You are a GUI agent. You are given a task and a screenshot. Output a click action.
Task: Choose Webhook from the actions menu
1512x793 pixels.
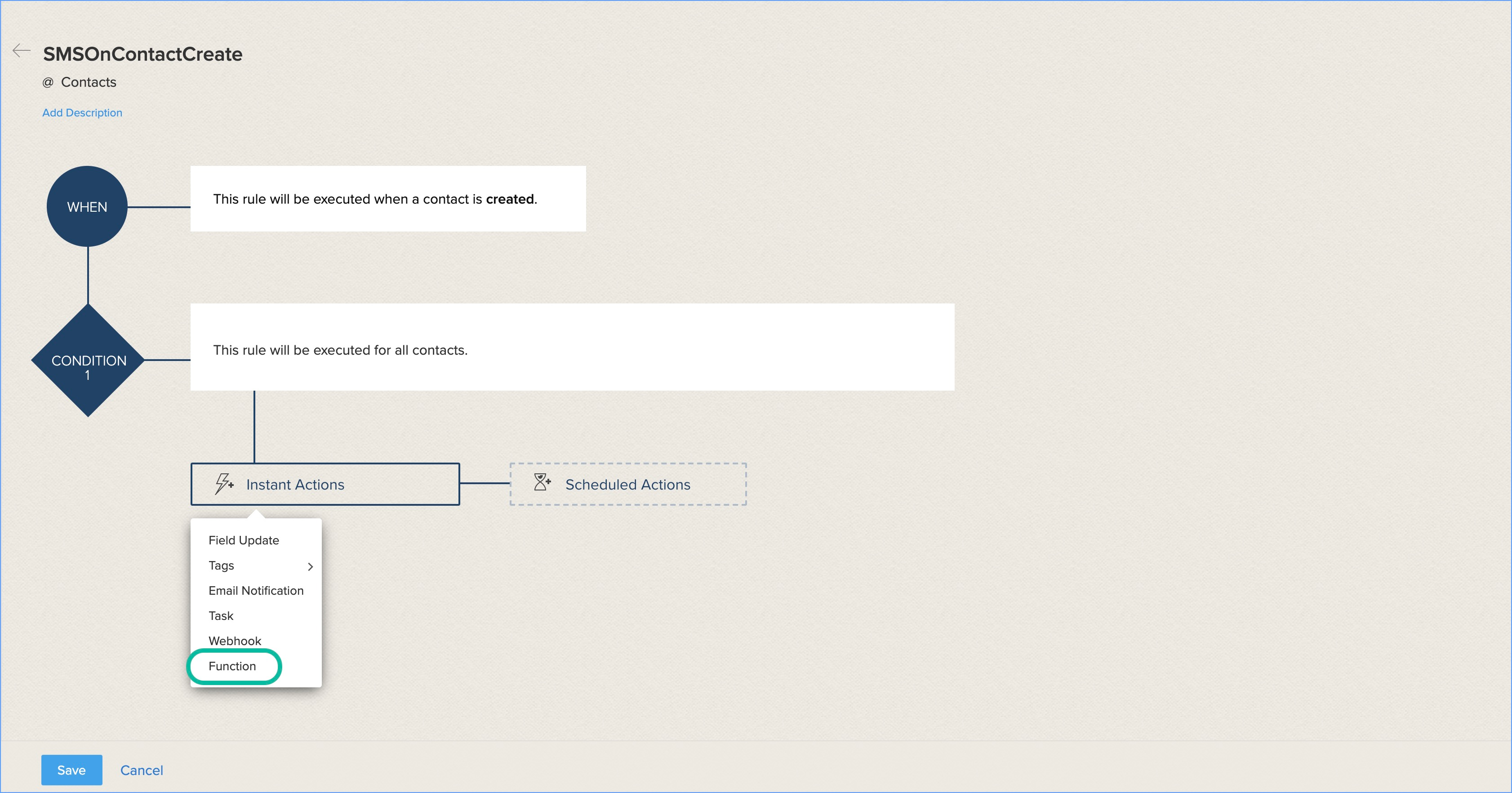[235, 641]
